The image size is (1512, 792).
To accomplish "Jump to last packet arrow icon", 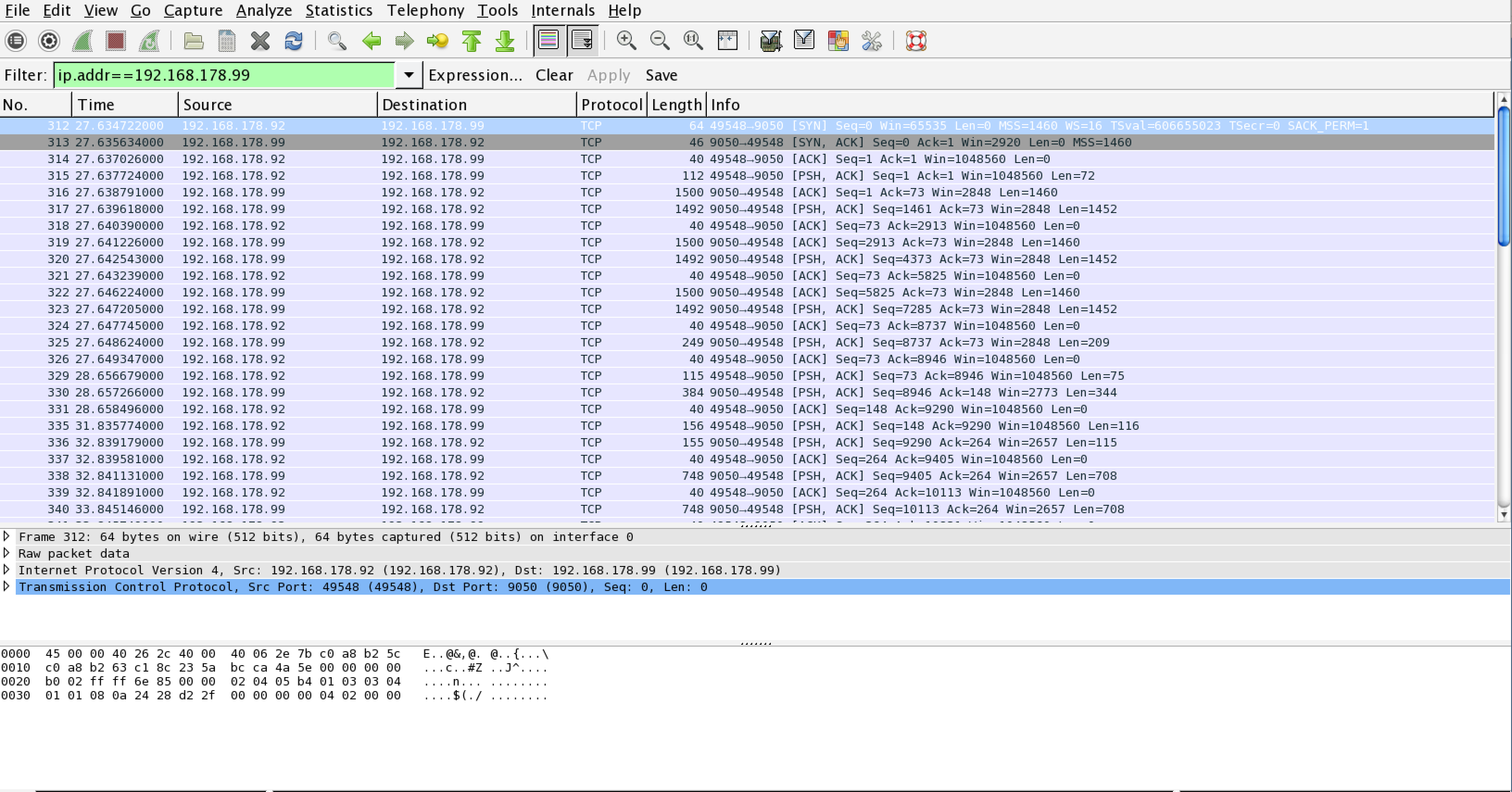I will pyautogui.click(x=505, y=40).
